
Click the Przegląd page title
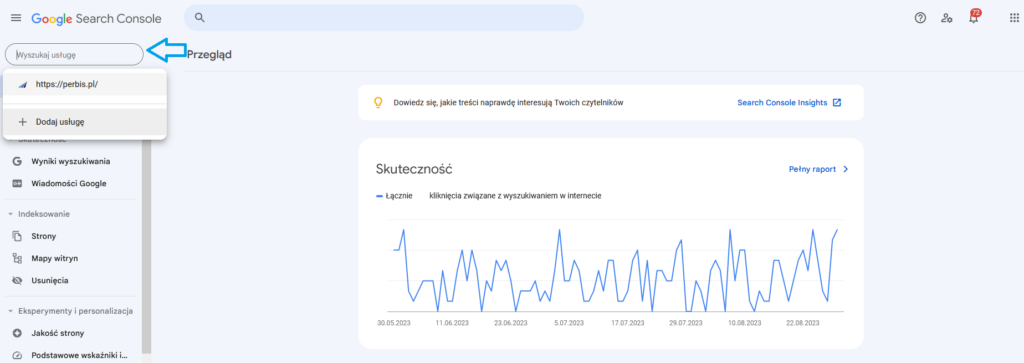point(209,54)
